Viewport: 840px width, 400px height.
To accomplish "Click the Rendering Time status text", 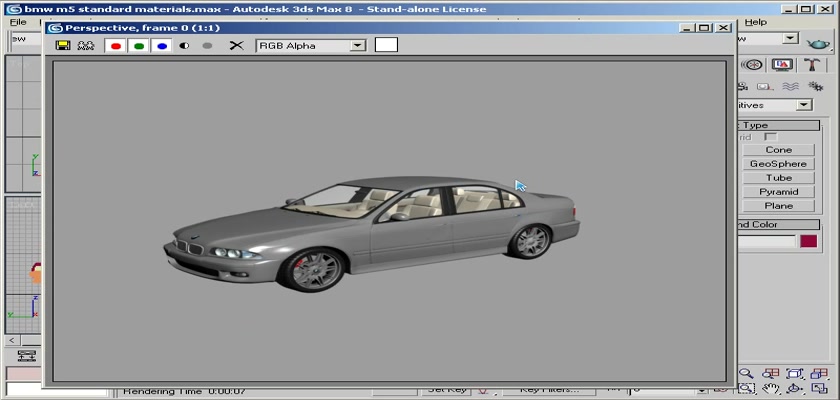I will (x=184, y=392).
